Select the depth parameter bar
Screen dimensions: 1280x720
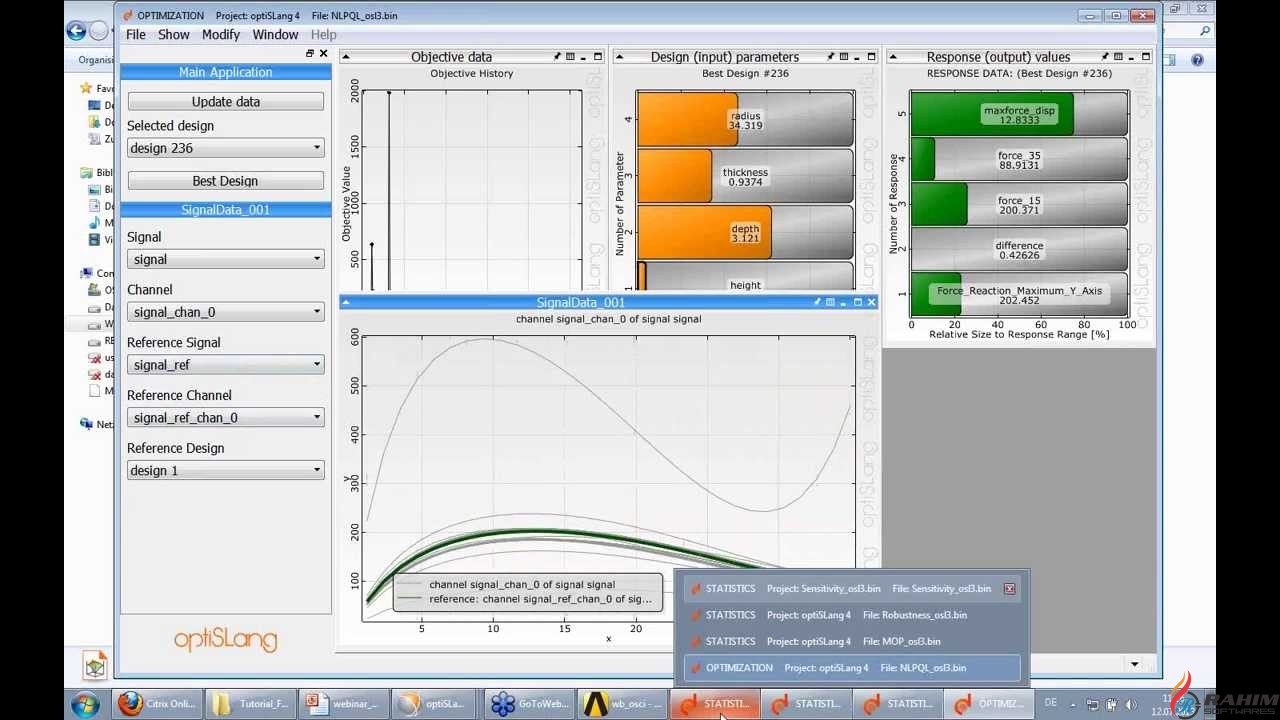(745, 233)
